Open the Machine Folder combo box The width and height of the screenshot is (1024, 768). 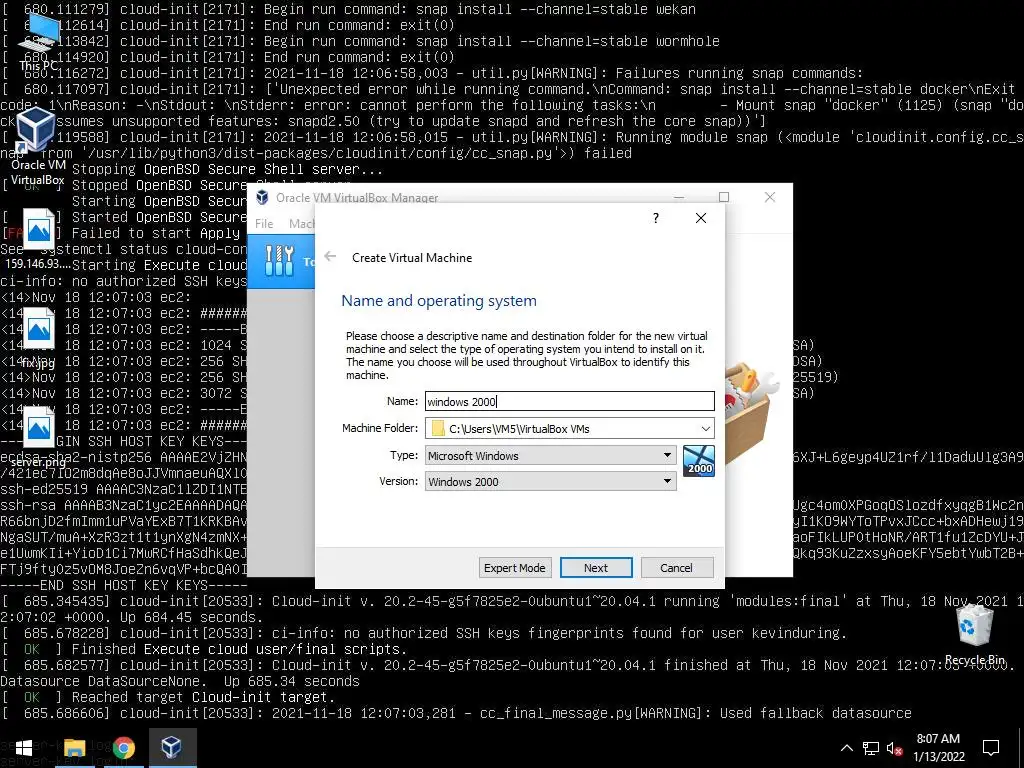point(569,428)
